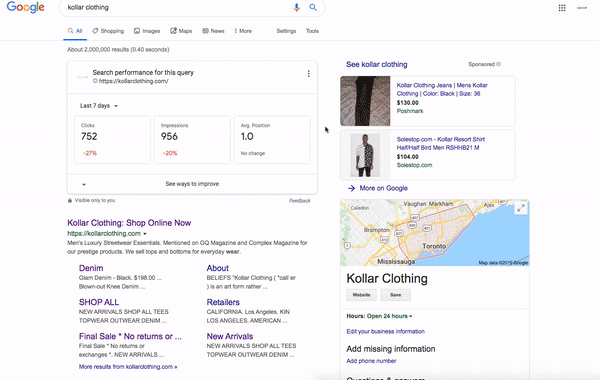Click the Sponsored info icon
Viewport: 600px width, 380px height.
[498, 64]
